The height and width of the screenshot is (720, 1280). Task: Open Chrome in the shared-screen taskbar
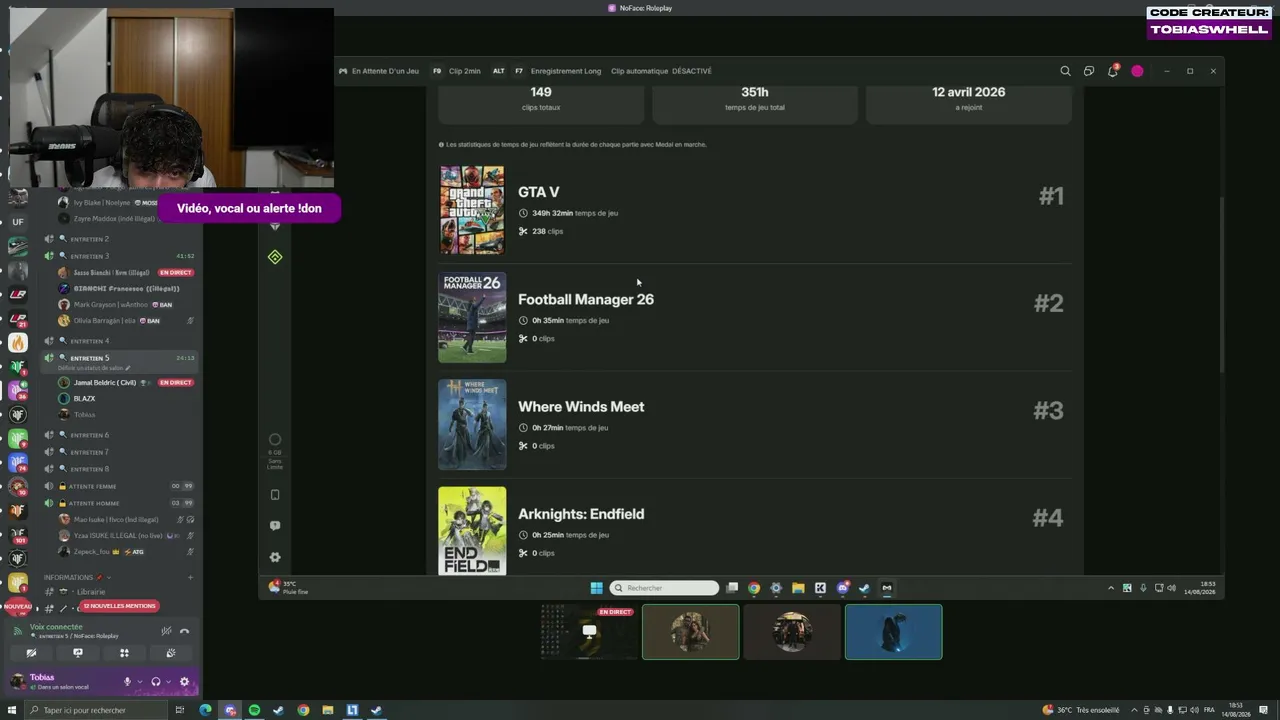tap(754, 588)
